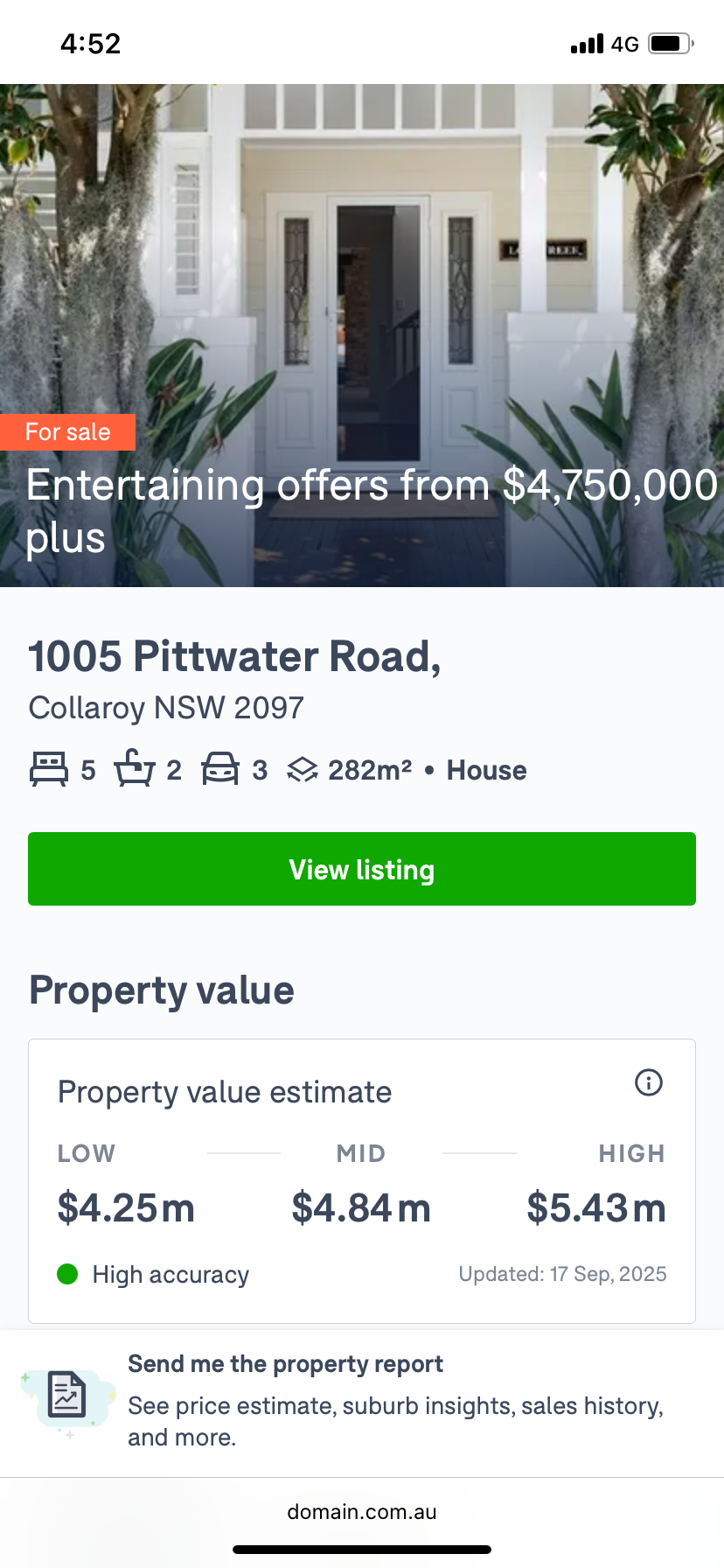This screenshot has width=724, height=1568.
Task: Tap the MID $4.84m estimate value
Action: tap(361, 1207)
